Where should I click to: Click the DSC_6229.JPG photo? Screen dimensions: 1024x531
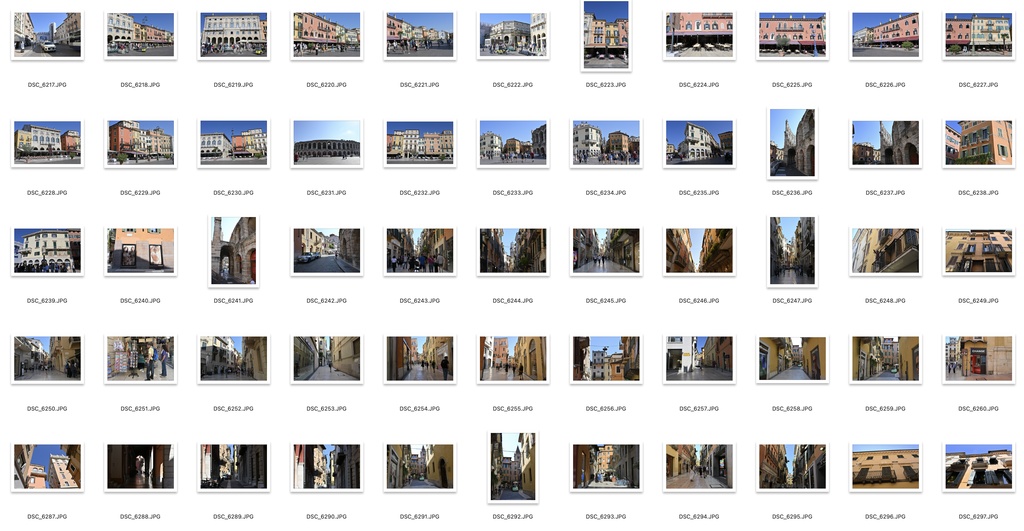tap(140, 143)
